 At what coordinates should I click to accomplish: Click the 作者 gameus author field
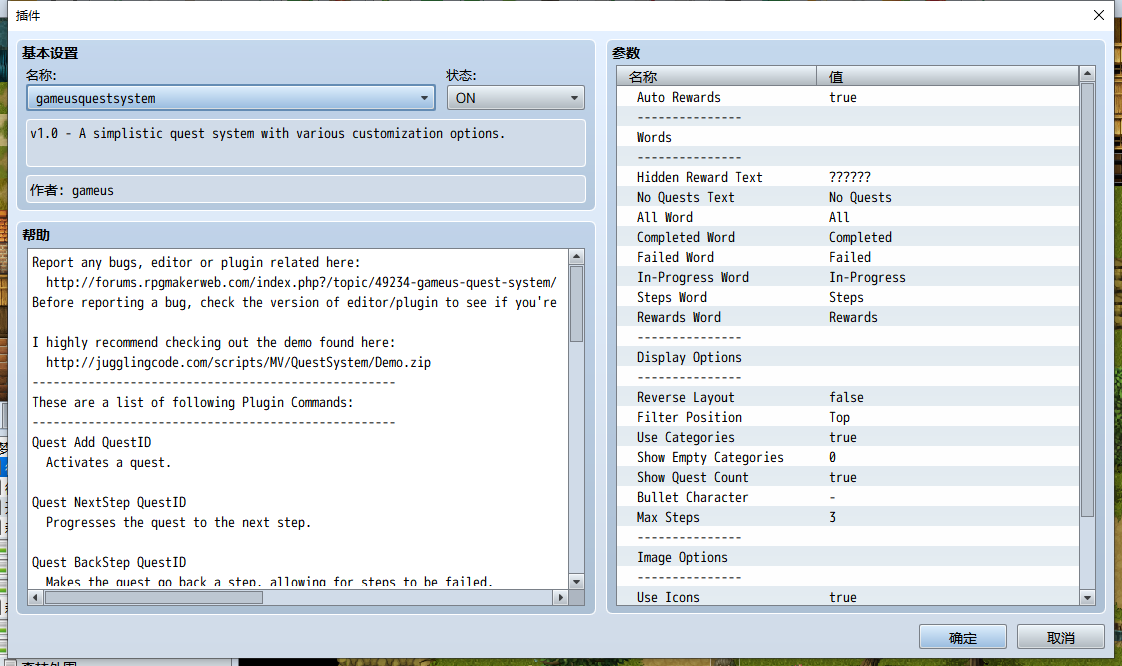coord(306,190)
